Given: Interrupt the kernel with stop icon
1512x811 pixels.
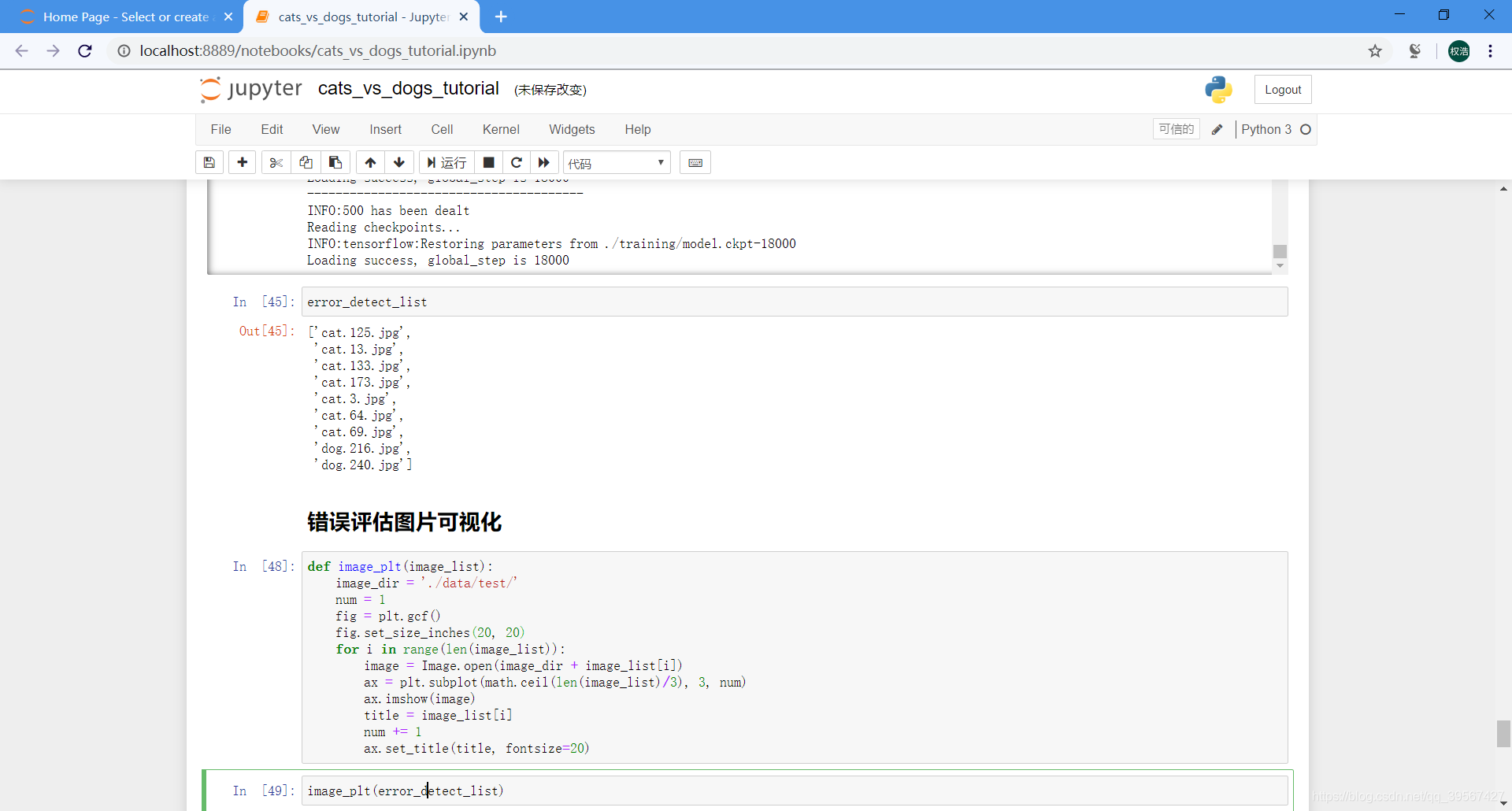Looking at the screenshot, I should [488, 162].
